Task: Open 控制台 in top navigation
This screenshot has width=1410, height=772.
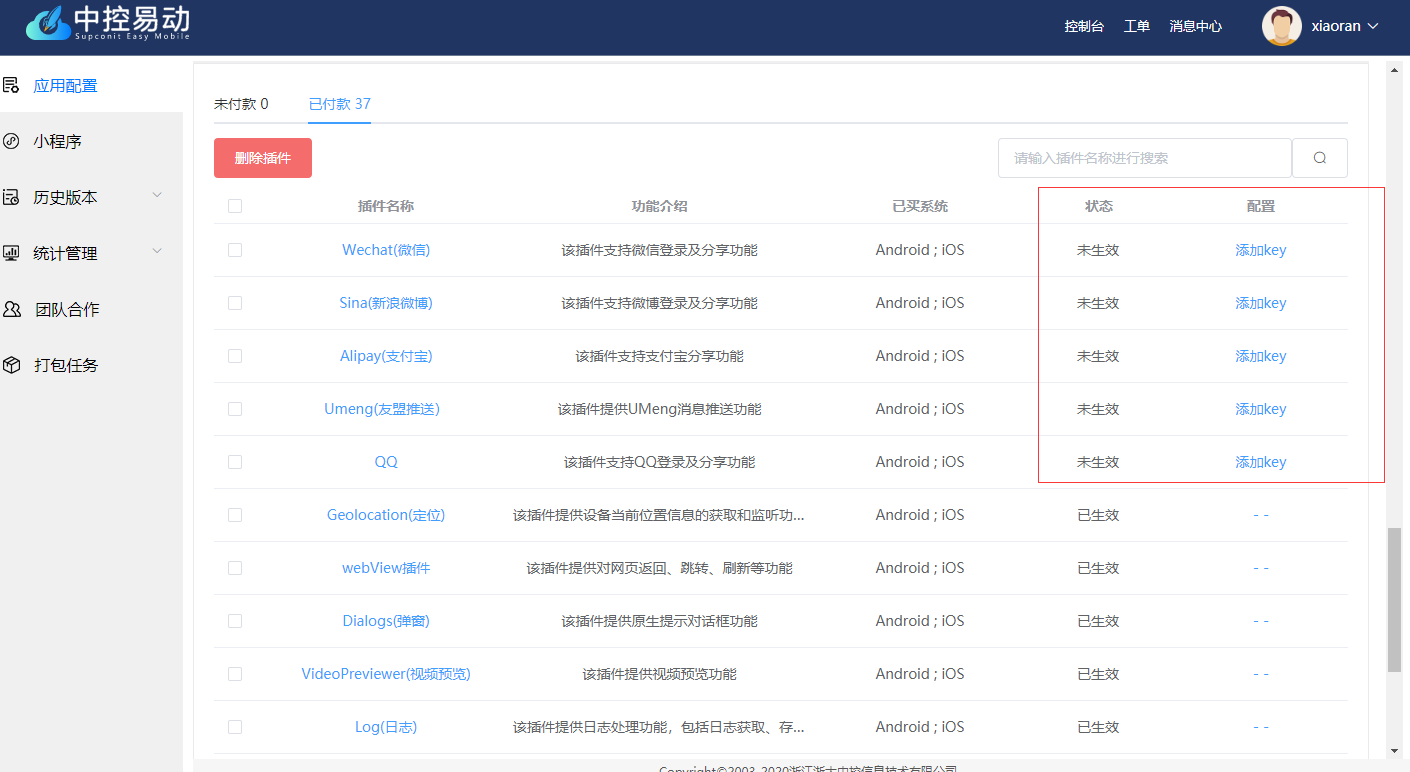Action: pyautogui.click(x=1084, y=26)
